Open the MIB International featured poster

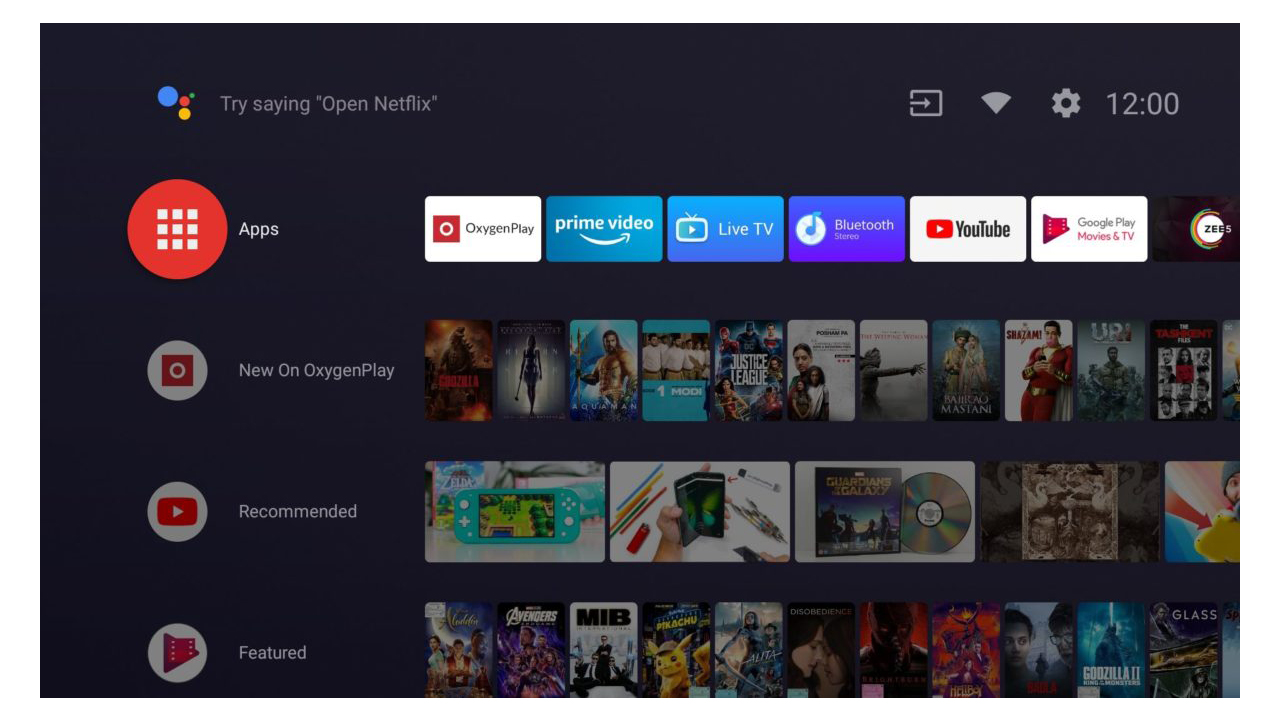coord(603,650)
